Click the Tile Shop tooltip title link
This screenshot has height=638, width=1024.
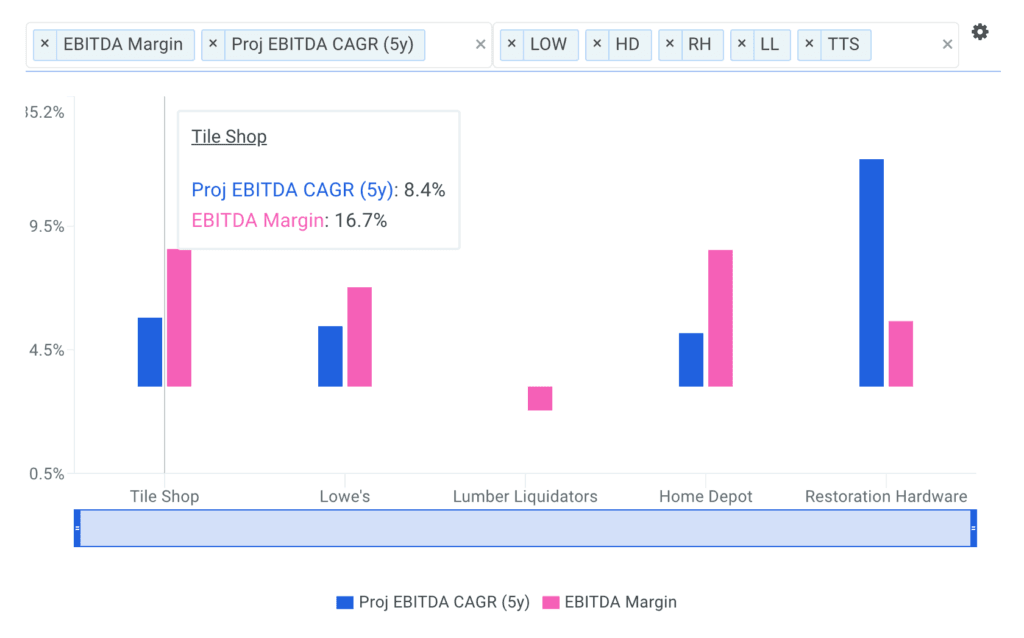pos(229,137)
